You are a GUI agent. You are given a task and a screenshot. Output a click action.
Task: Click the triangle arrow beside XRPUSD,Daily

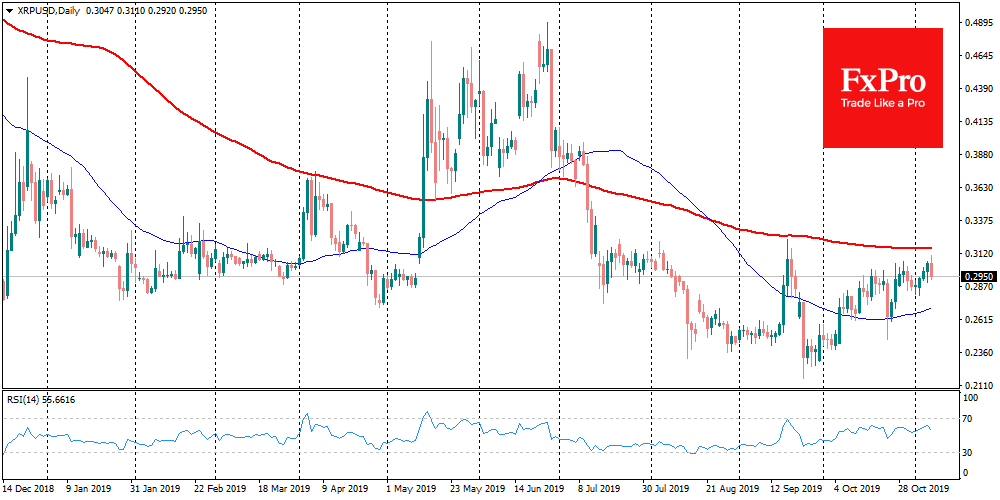coord(8,7)
